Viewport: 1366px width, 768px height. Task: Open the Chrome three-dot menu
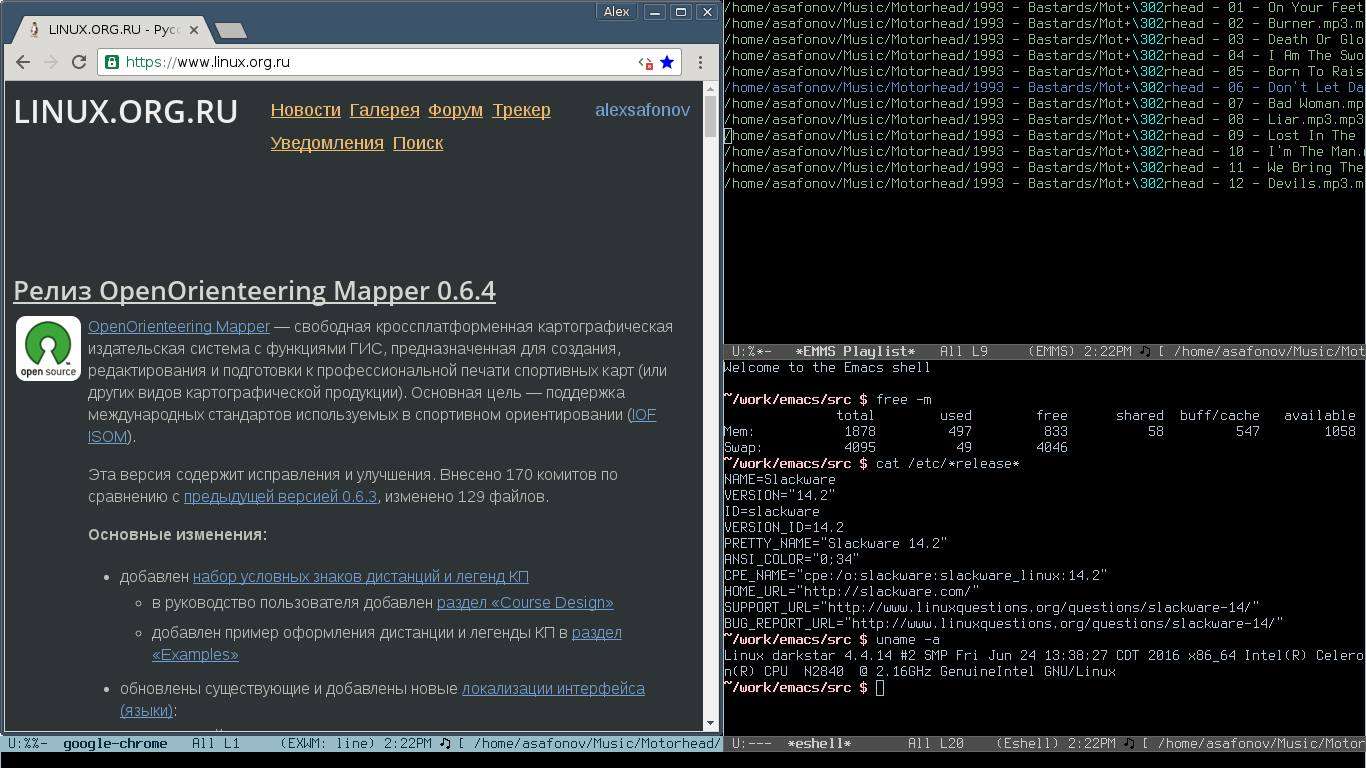[x=701, y=62]
